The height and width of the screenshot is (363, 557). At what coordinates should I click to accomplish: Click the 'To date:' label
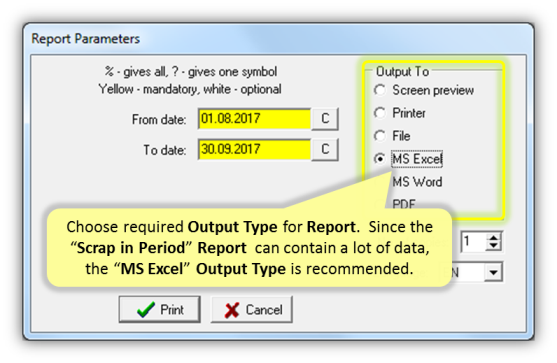tap(164, 150)
